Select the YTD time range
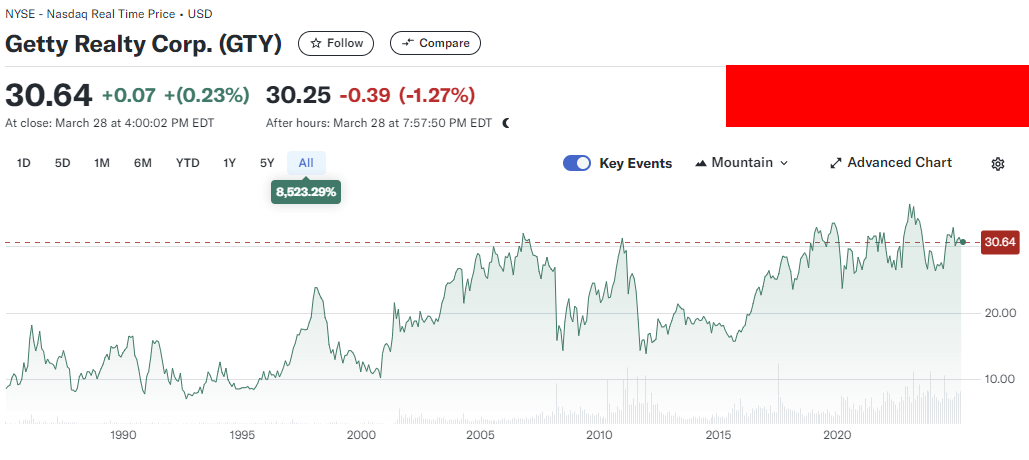The image size is (1029, 460). point(188,163)
